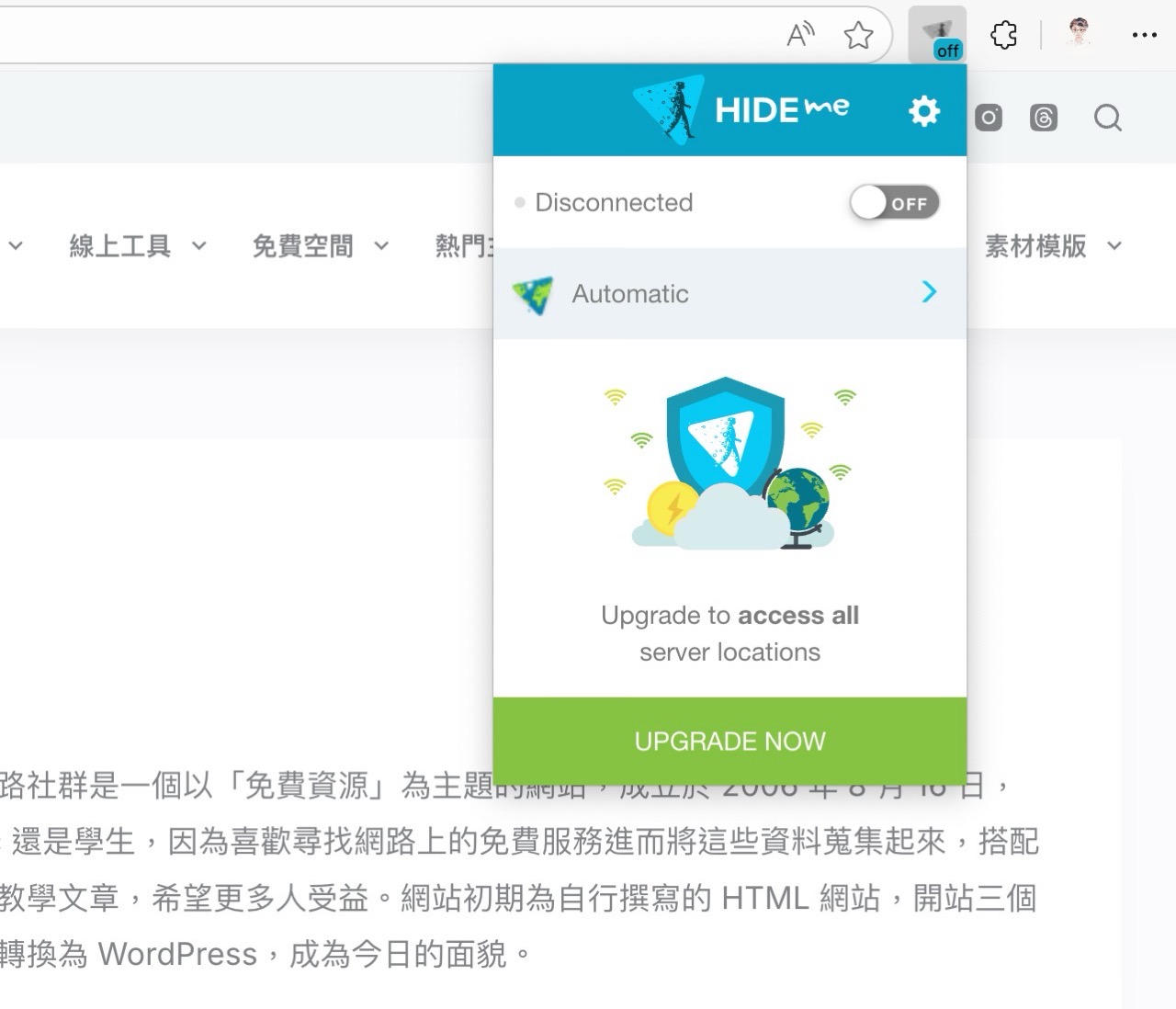Add page to favorites via the star icon

pyautogui.click(x=858, y=35)
